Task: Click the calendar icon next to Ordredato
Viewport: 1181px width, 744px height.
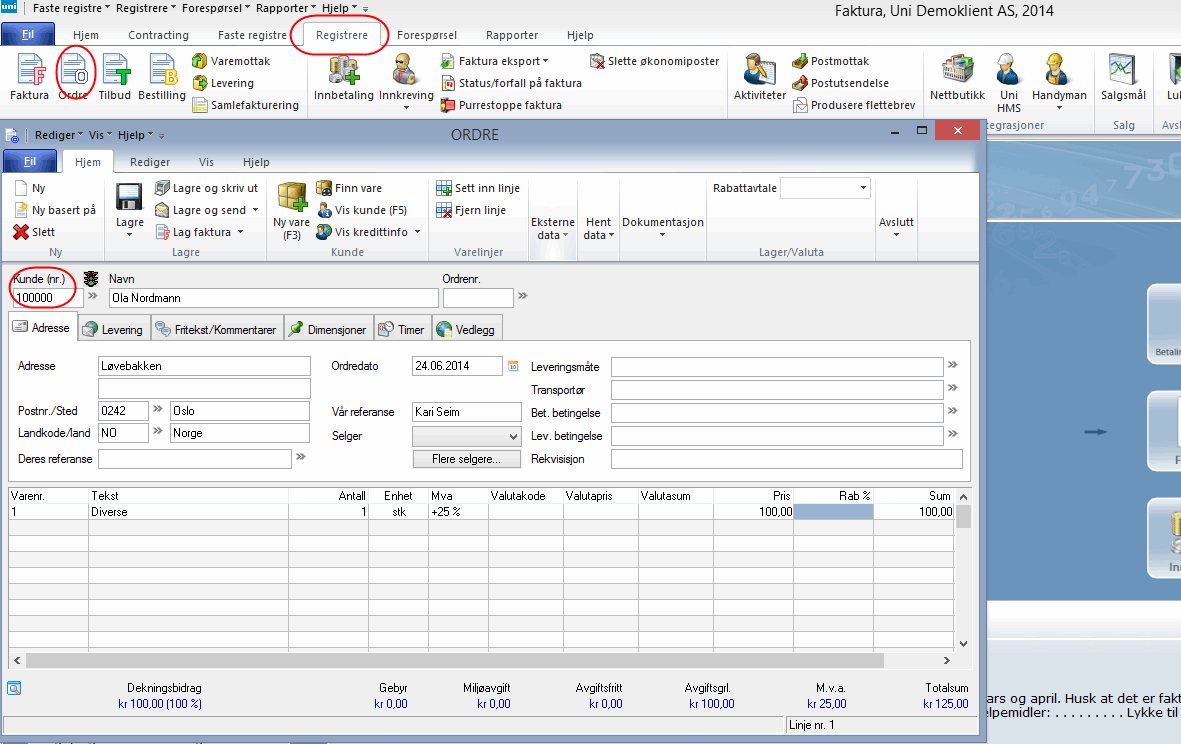Action: [514, 366]
